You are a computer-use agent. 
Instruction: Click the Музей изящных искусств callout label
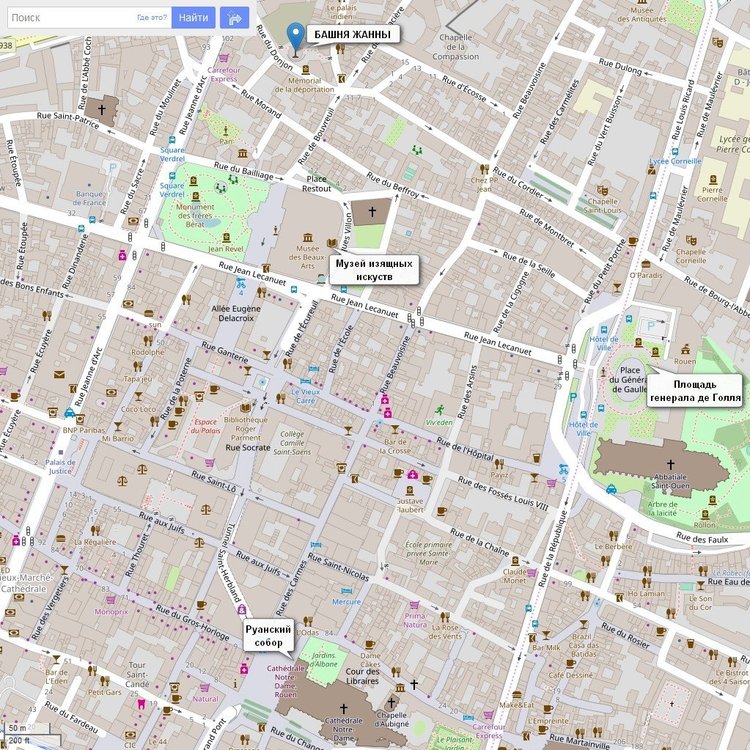click(372, 269)
